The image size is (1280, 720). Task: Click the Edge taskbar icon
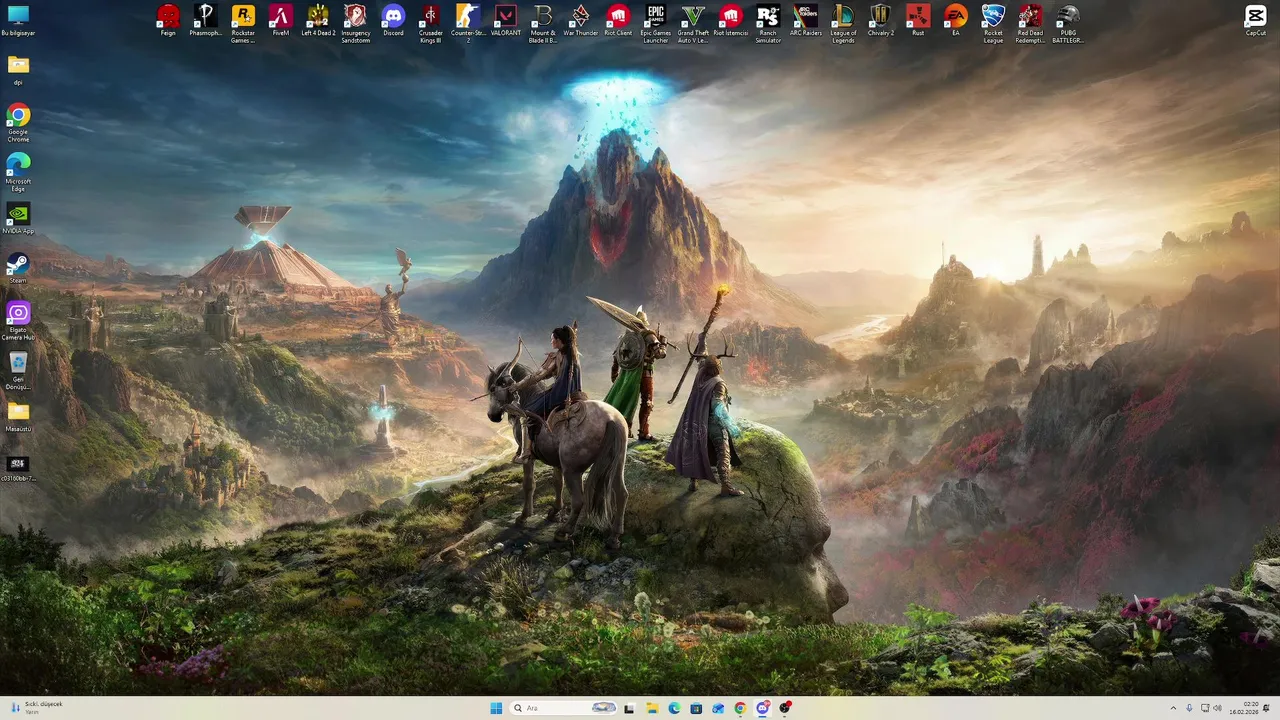coord(675,708)
